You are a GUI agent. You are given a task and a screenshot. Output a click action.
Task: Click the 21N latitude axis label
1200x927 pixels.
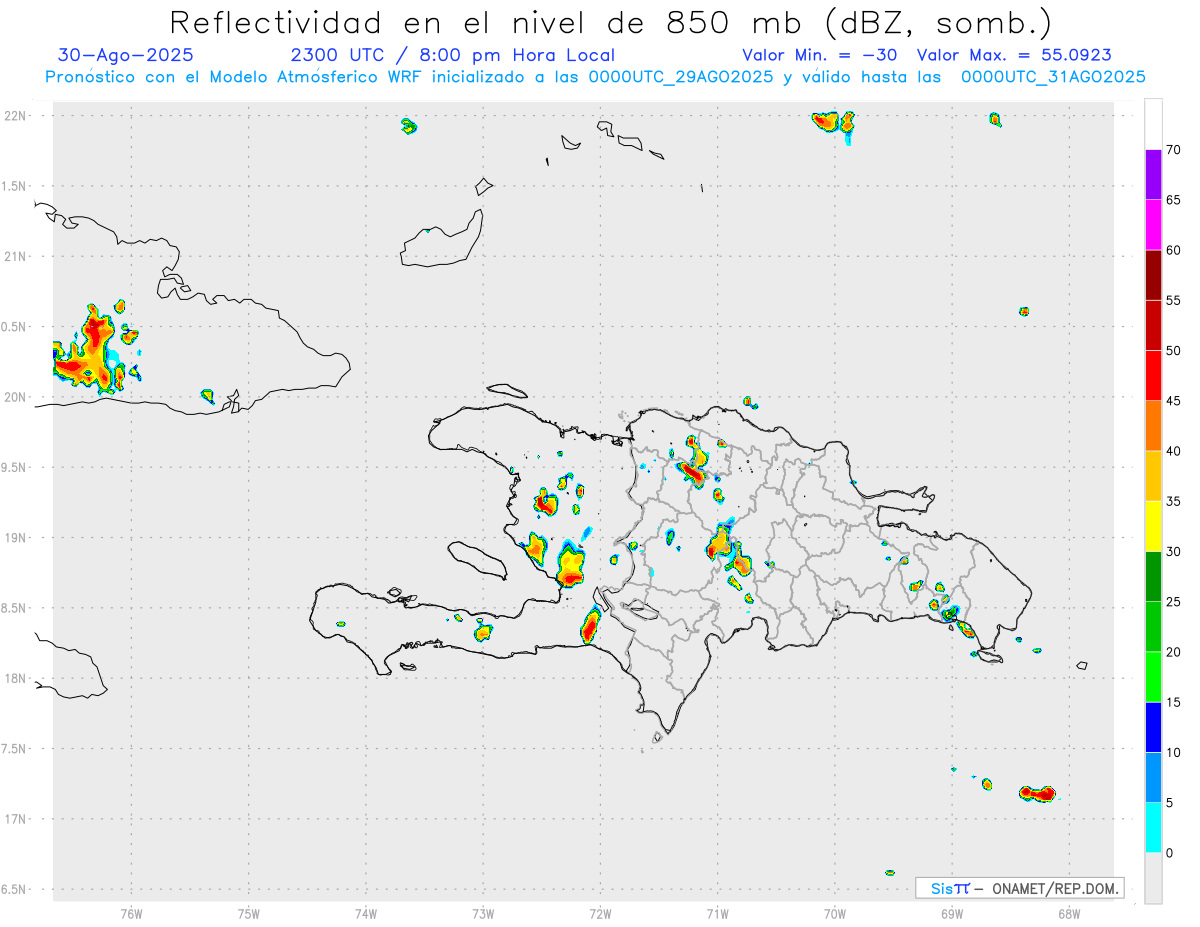pyautogui.click(x=17, y=257)
